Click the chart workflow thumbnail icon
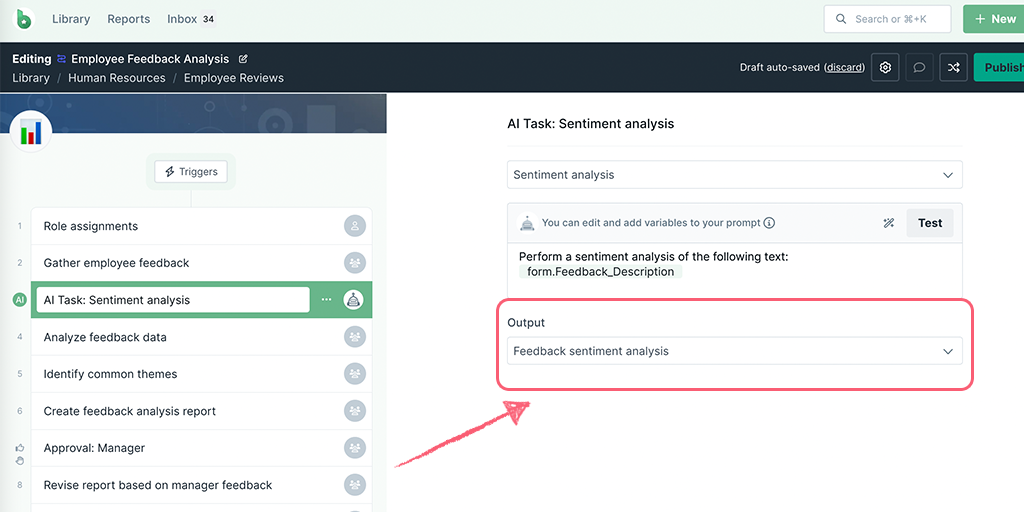 [x=31, y=131]
